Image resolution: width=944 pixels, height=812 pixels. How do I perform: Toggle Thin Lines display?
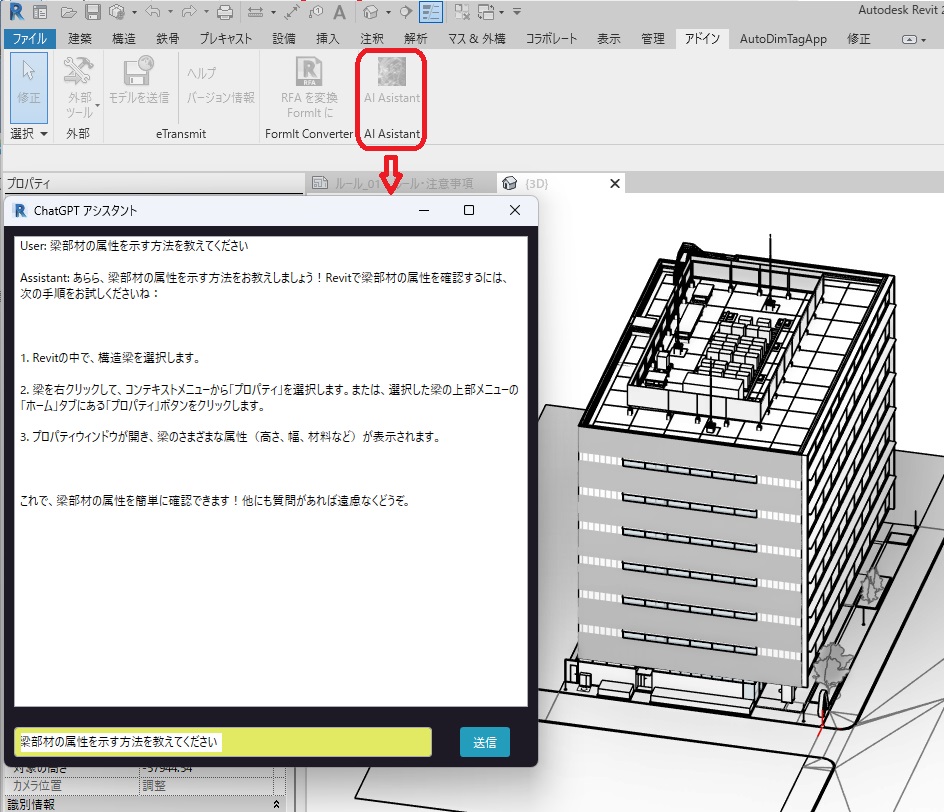click(x=430, y=12)
